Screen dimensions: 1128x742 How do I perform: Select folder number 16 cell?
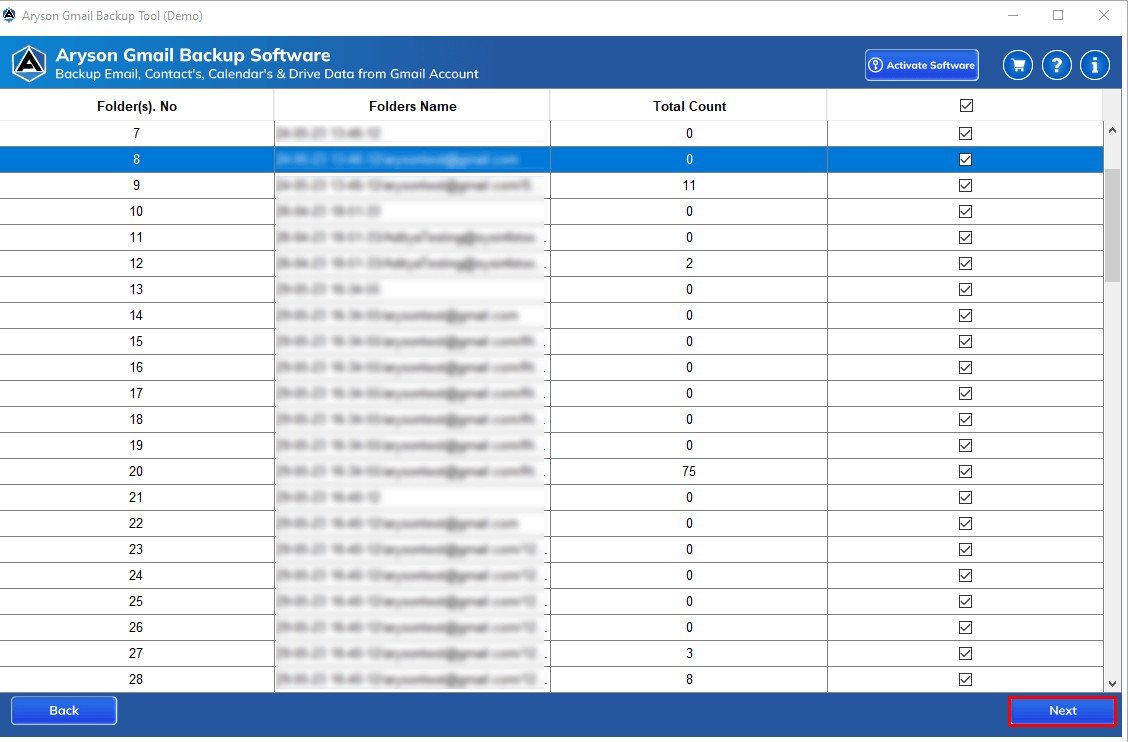(137, 367)
